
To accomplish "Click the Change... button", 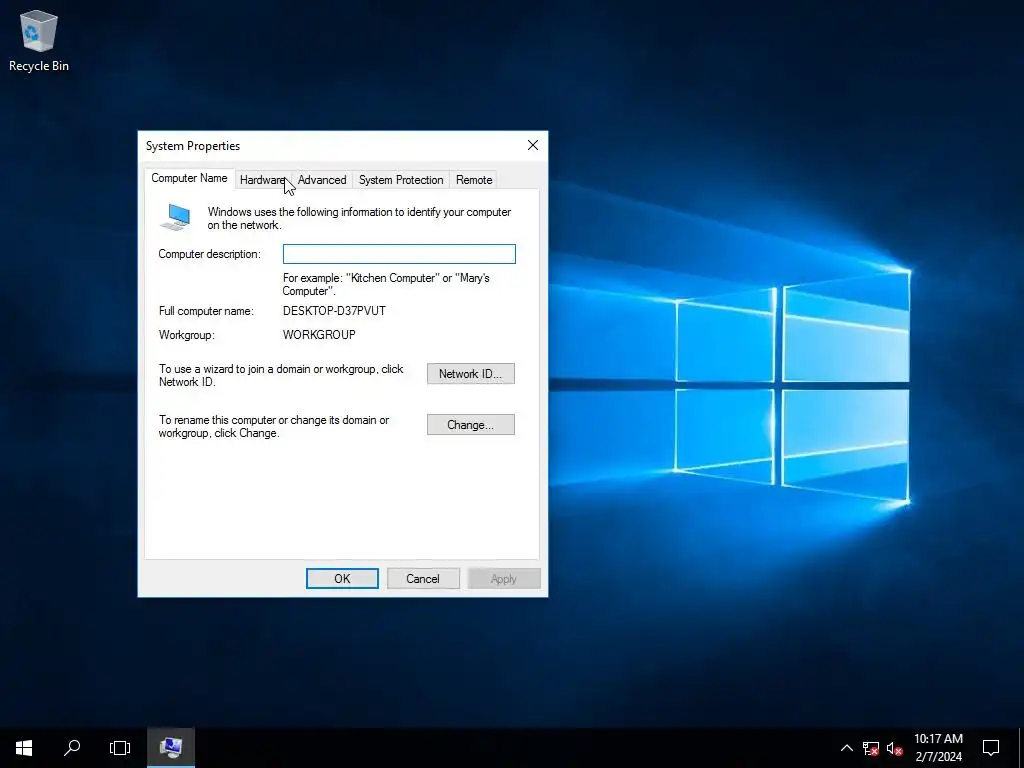I will click(x=471, y=424).
